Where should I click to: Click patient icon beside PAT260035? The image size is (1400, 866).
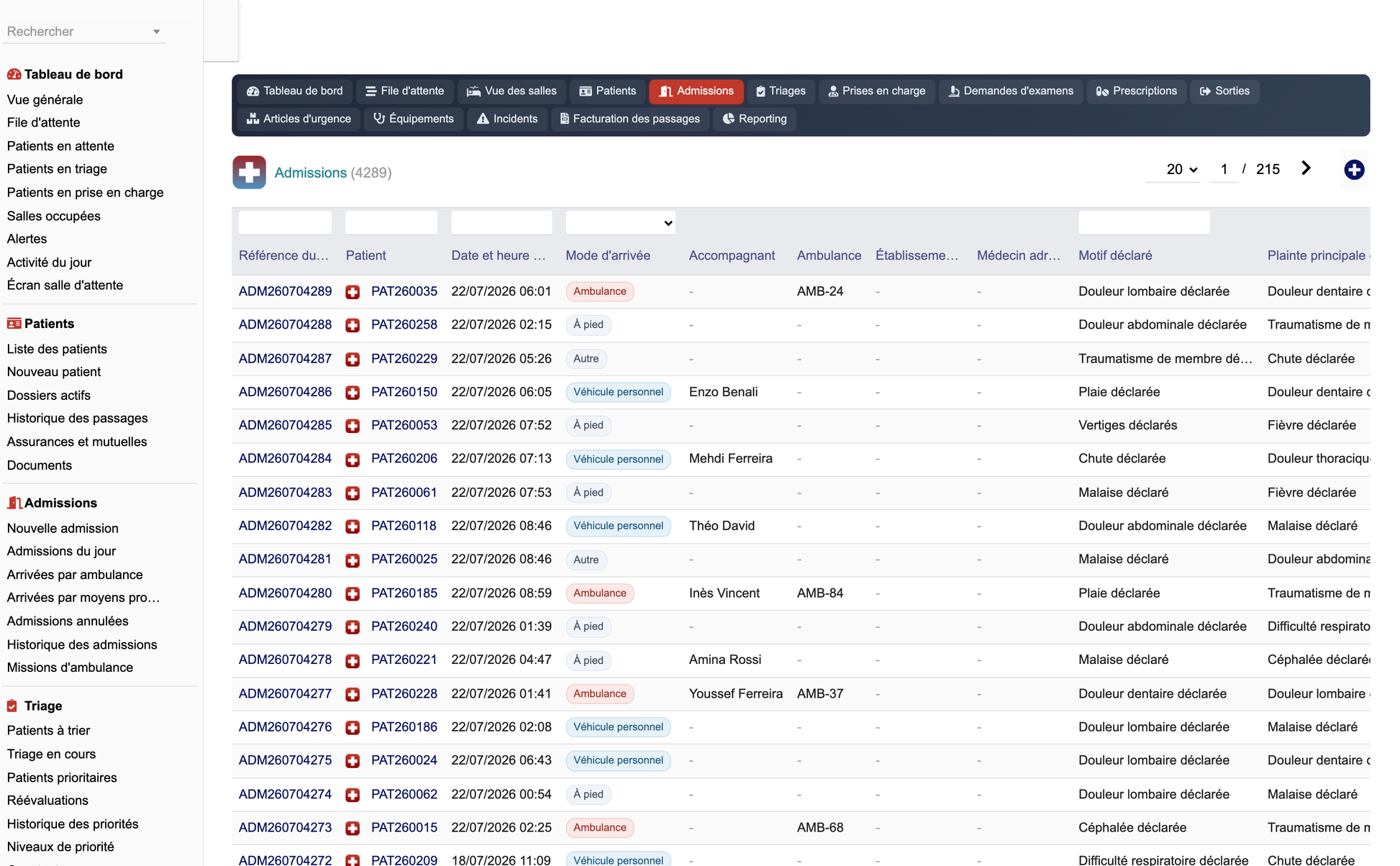click(353, 292)
